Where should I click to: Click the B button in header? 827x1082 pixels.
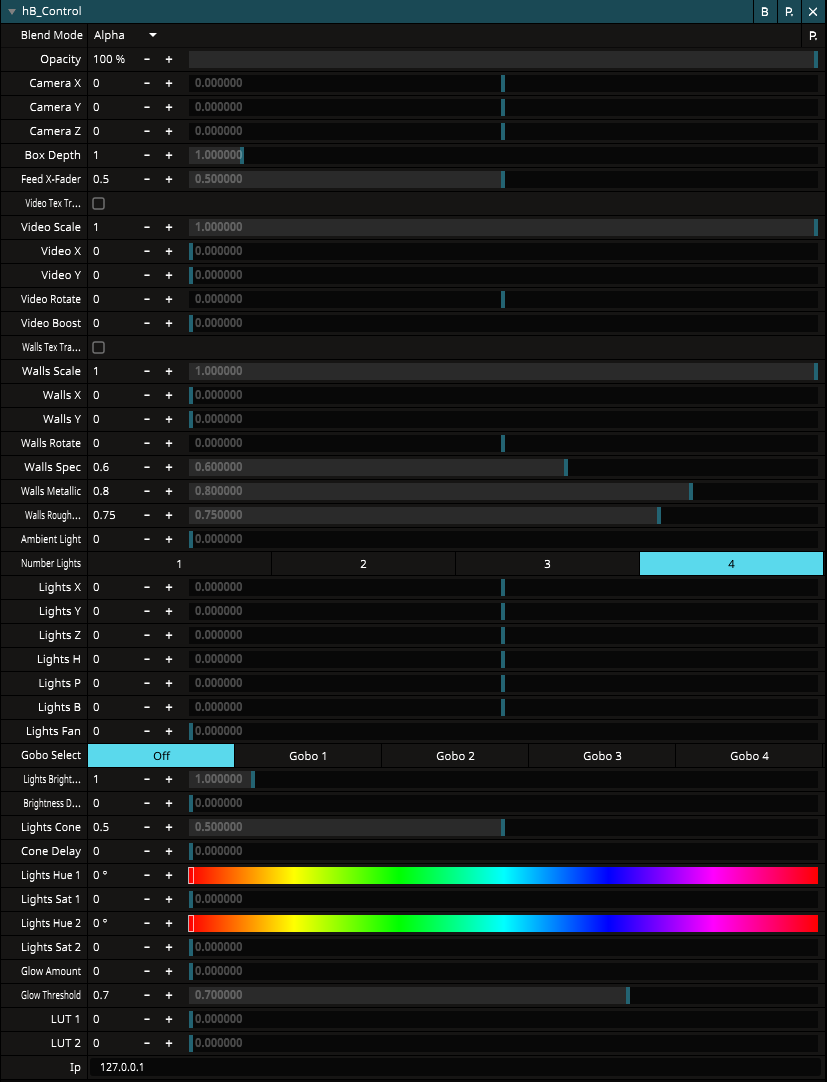(764, 12)
